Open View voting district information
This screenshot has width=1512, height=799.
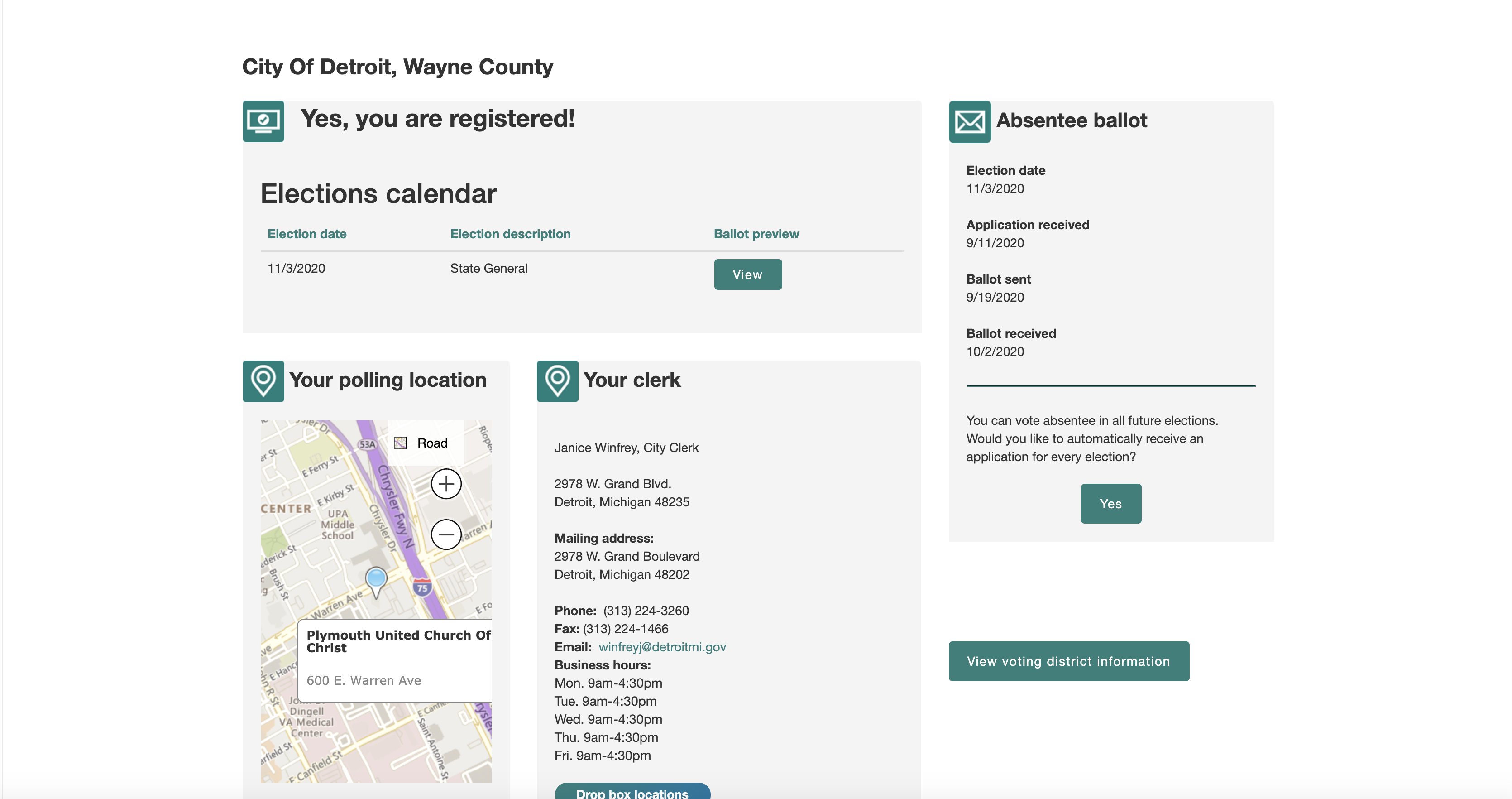(1068, 661)
